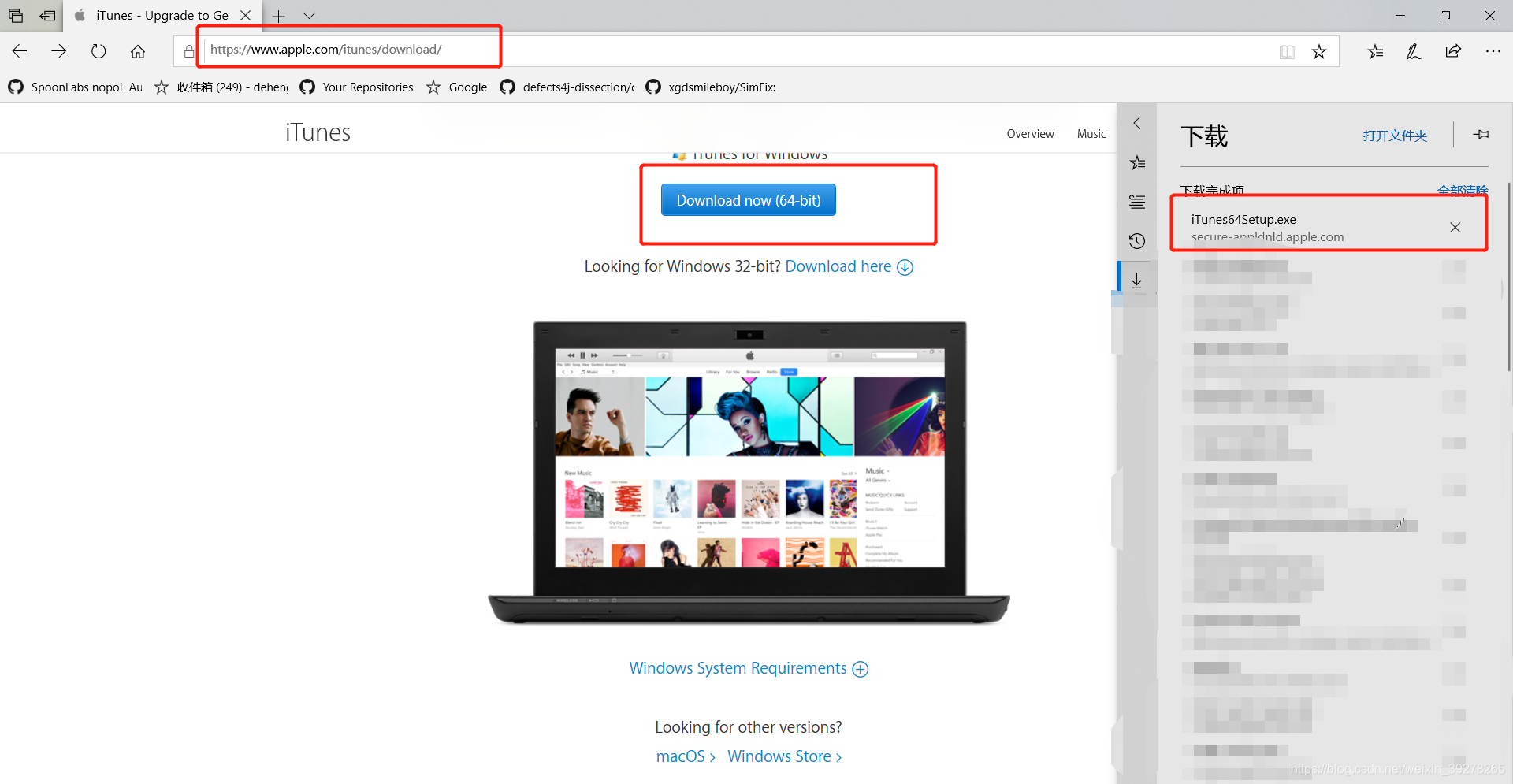This screenshot has width=1513, height=784.
Task: Switch to Favorites in hub sidebar
Action: [1137, 162]
